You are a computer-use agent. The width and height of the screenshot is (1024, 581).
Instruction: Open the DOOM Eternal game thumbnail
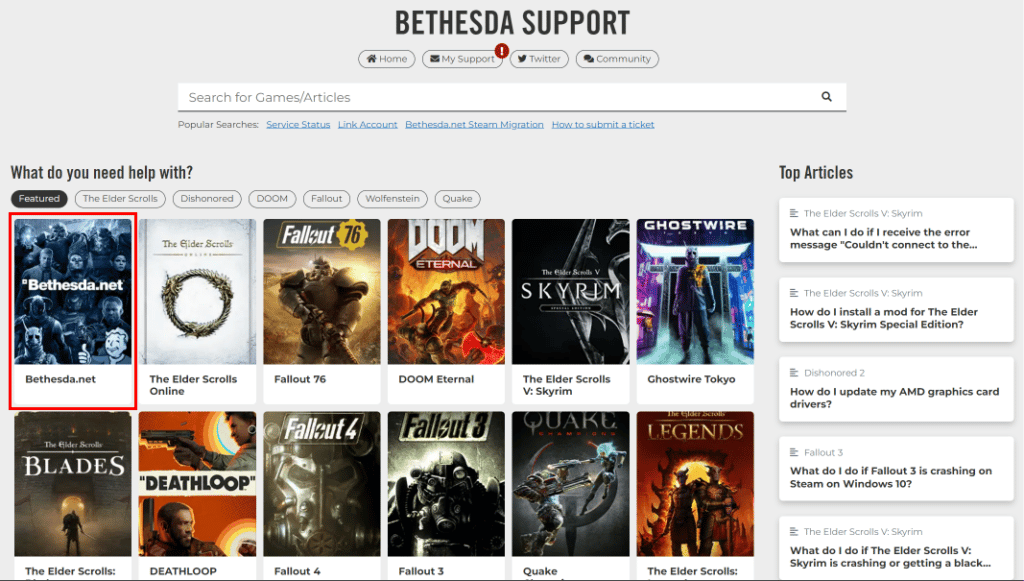(x=445, y=290)
